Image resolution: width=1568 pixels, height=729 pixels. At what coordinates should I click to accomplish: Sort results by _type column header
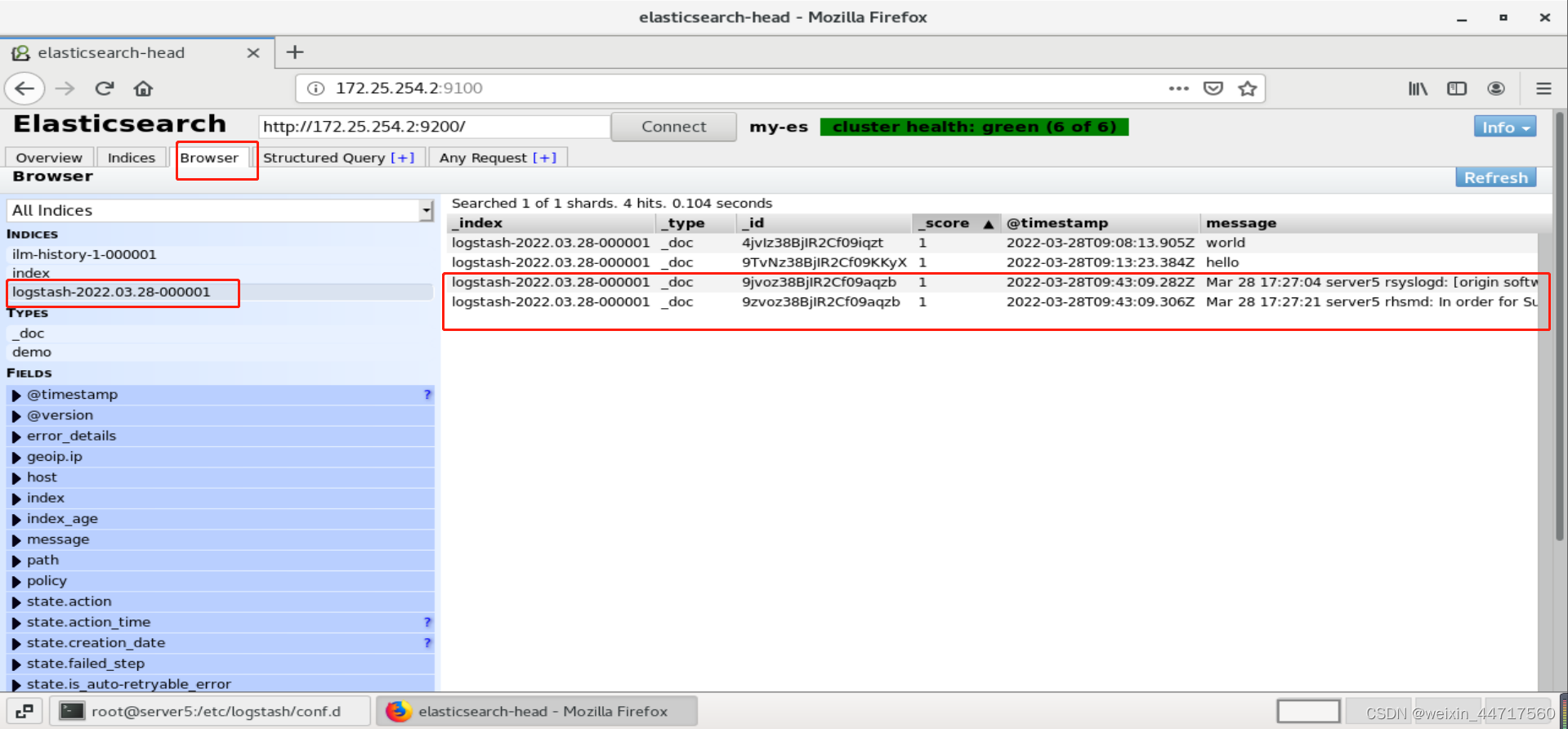coord(695,223)
